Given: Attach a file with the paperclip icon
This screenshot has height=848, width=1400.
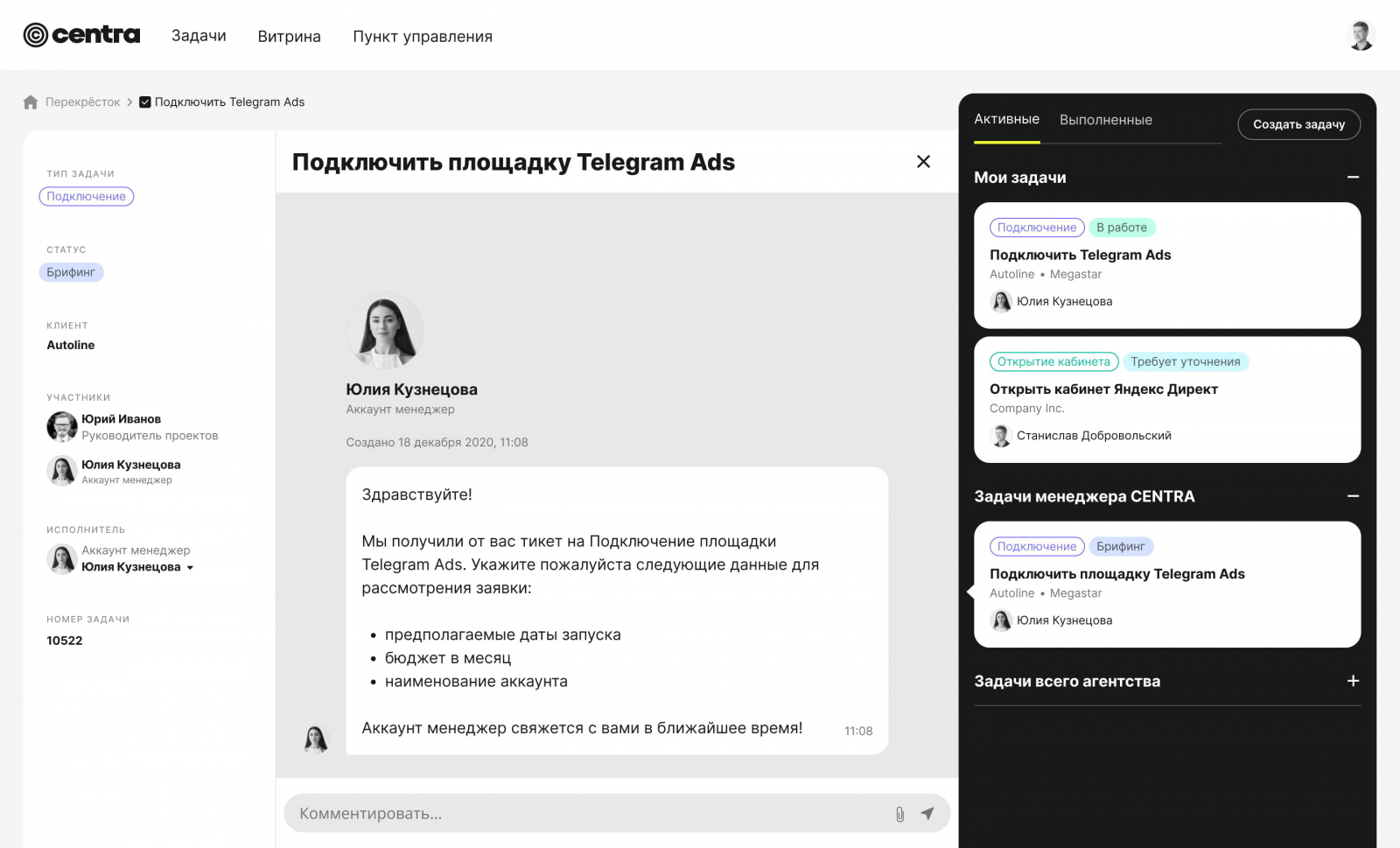Looking at the screenshot, I should [x=899, y=814].
